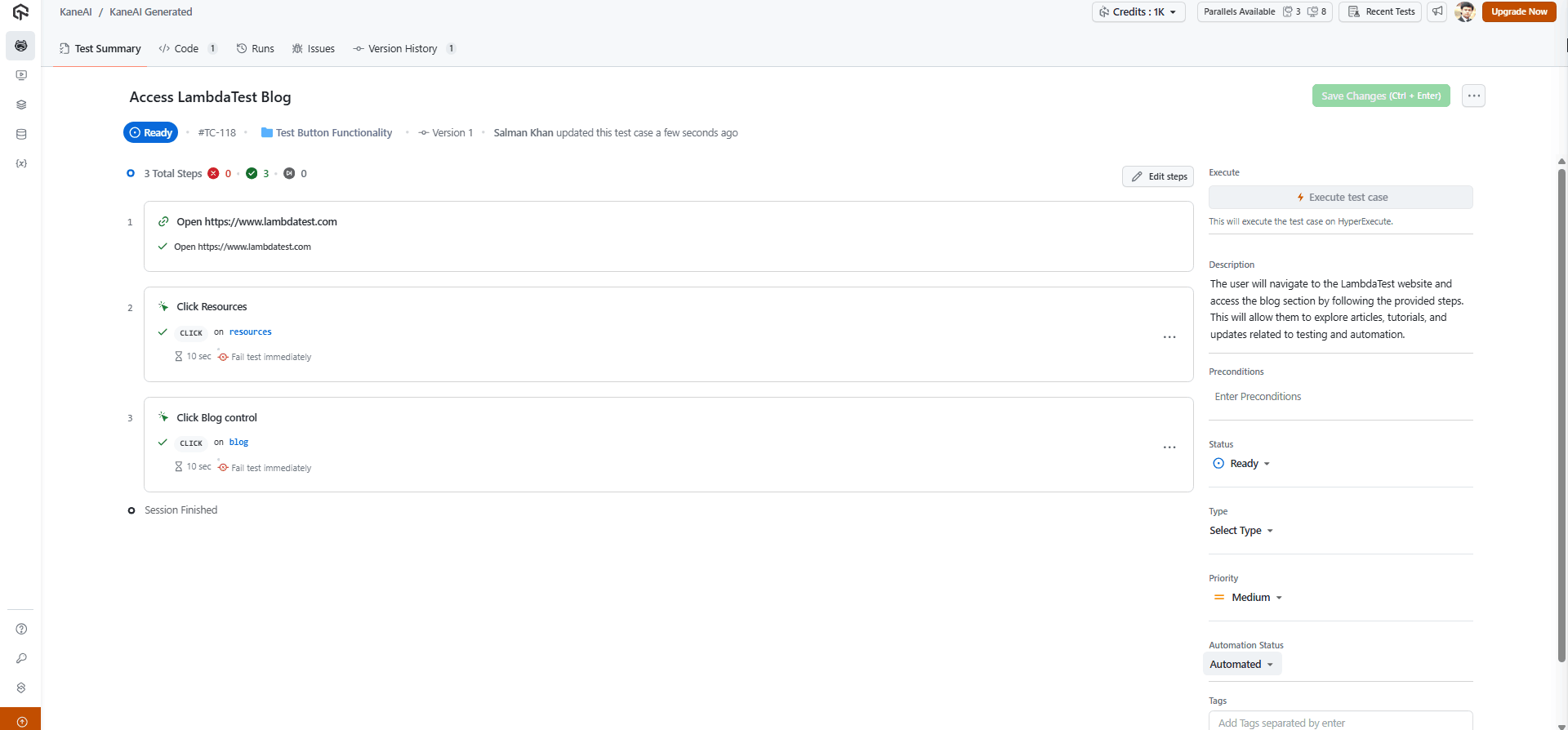Click the LambdaTest logo in sidebar
Image resolution: width=1568 pixels, height=730 pixels.
pyautogui.click(x=20, y=12)
